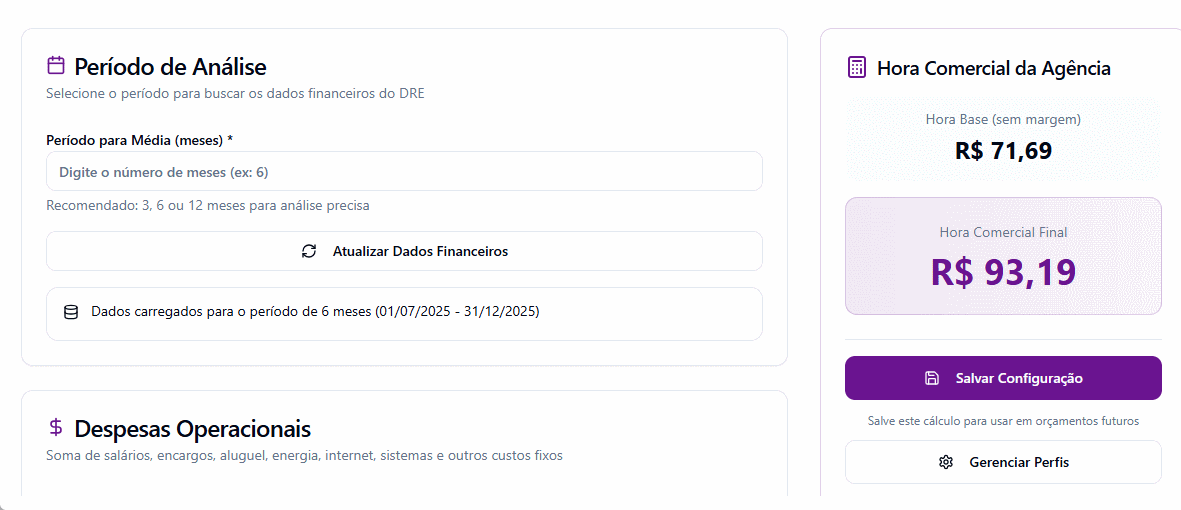Click the Salve este cálculo helper note
The width and height of the screenshot is (1181, 510).
point(1003,421)
